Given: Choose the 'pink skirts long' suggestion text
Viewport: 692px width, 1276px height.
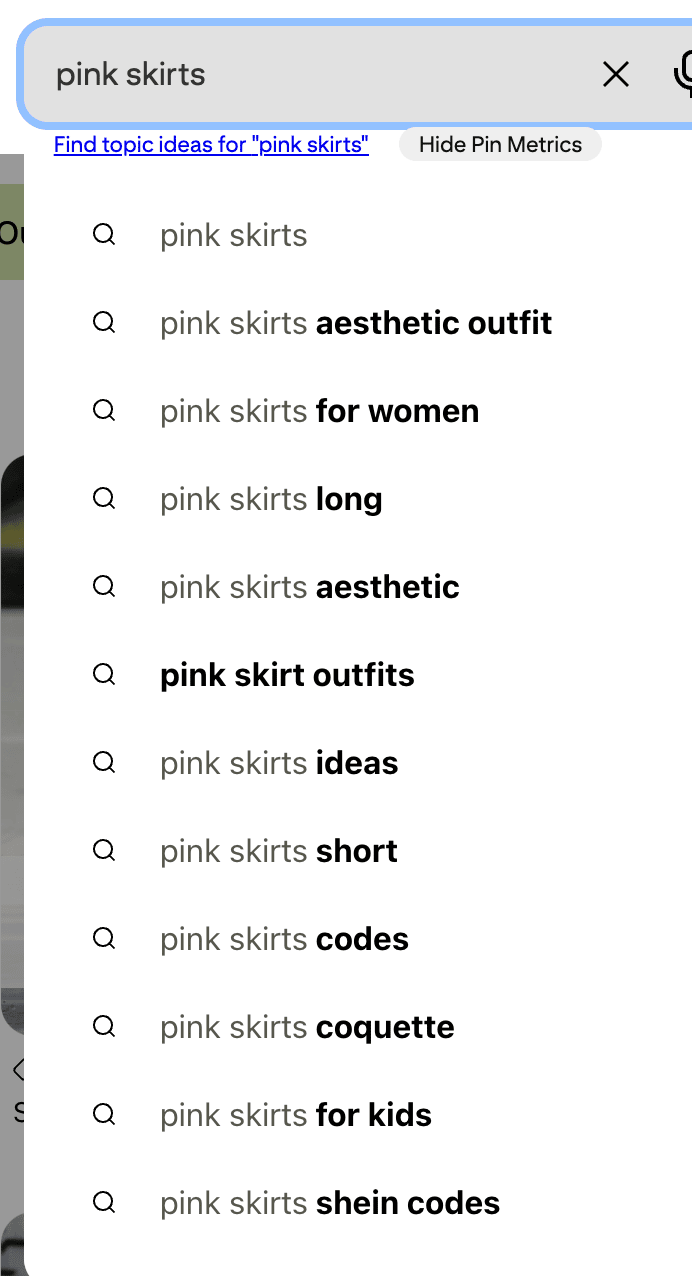Looking at the screenshot, I should pos(271,499).
